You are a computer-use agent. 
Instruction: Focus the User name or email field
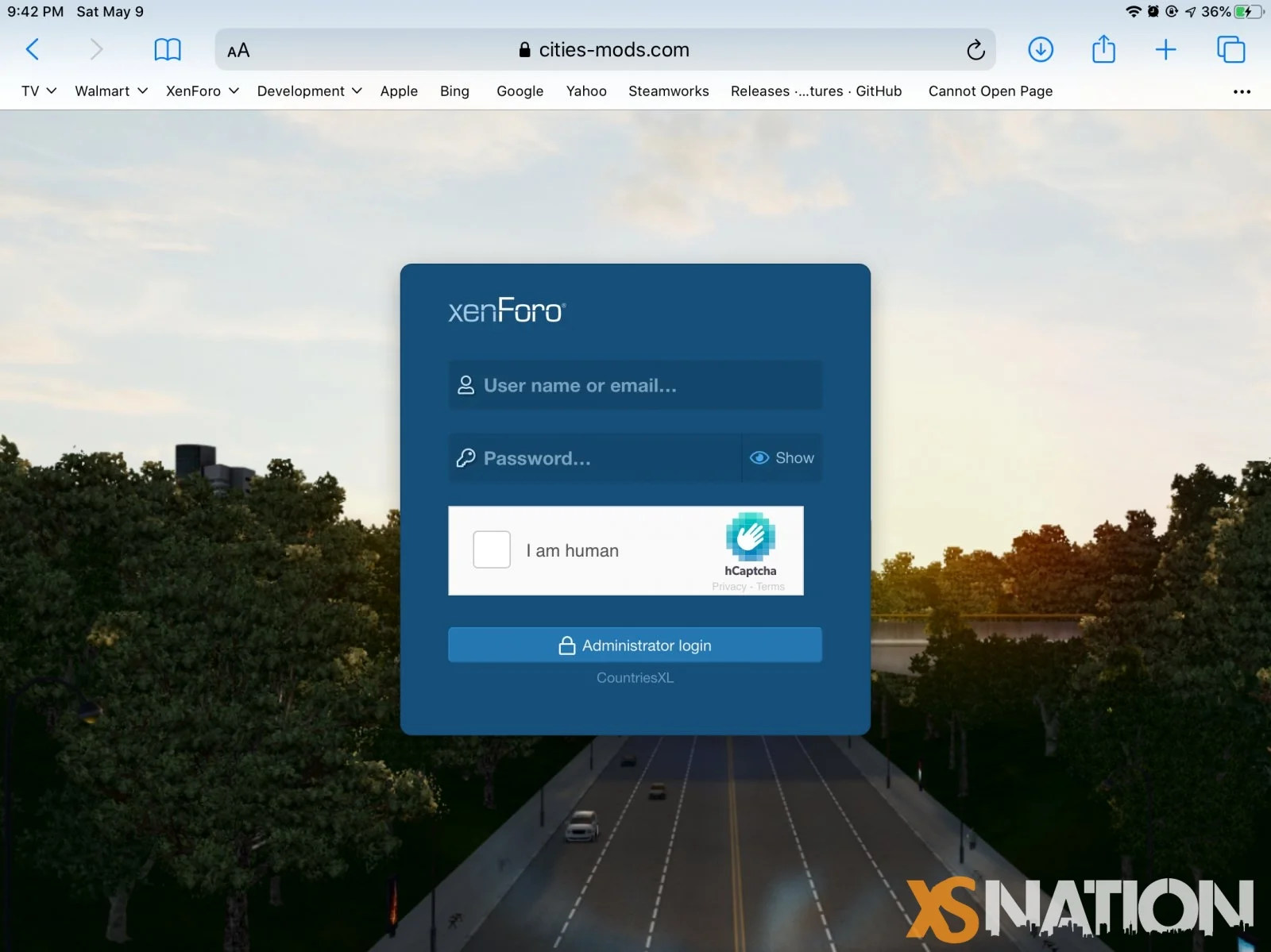coord(635,385)
